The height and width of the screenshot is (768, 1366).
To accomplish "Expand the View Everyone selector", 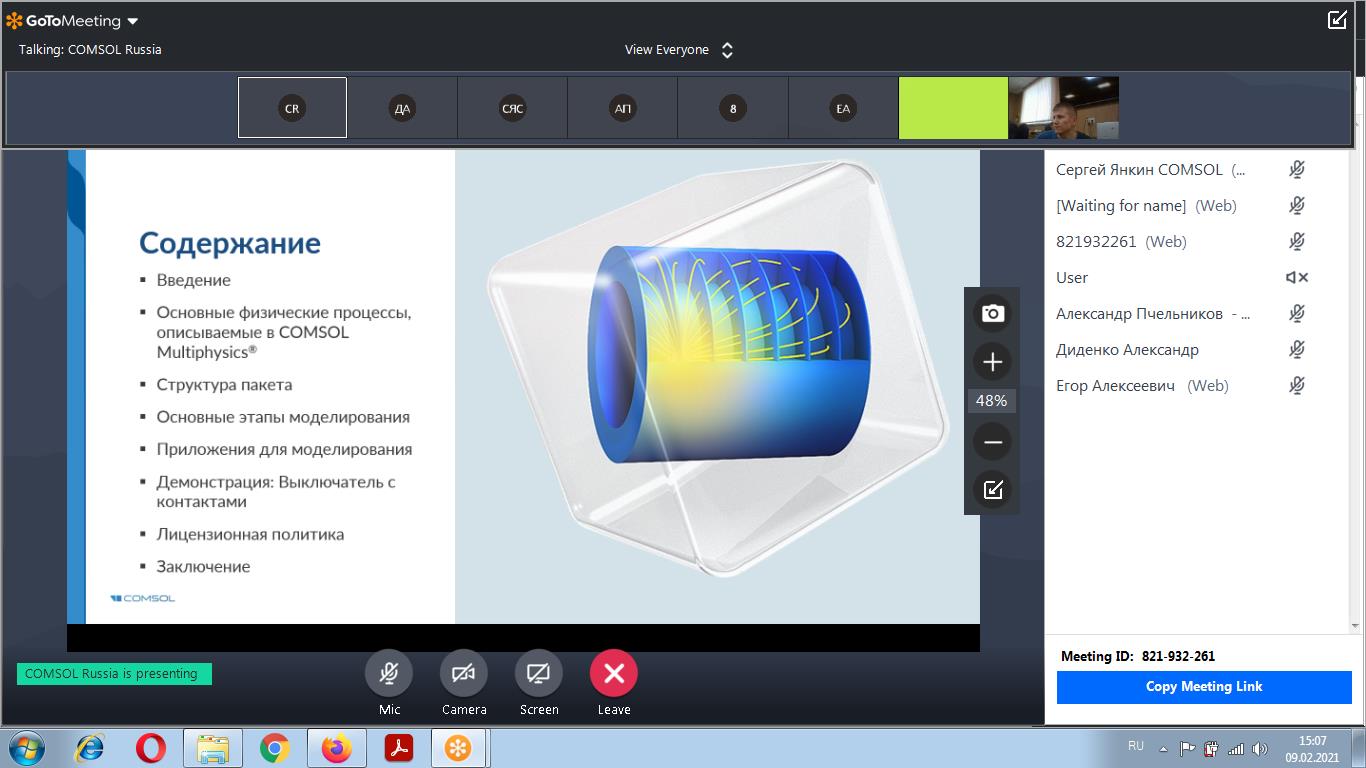I will click(x=680, y=50).
